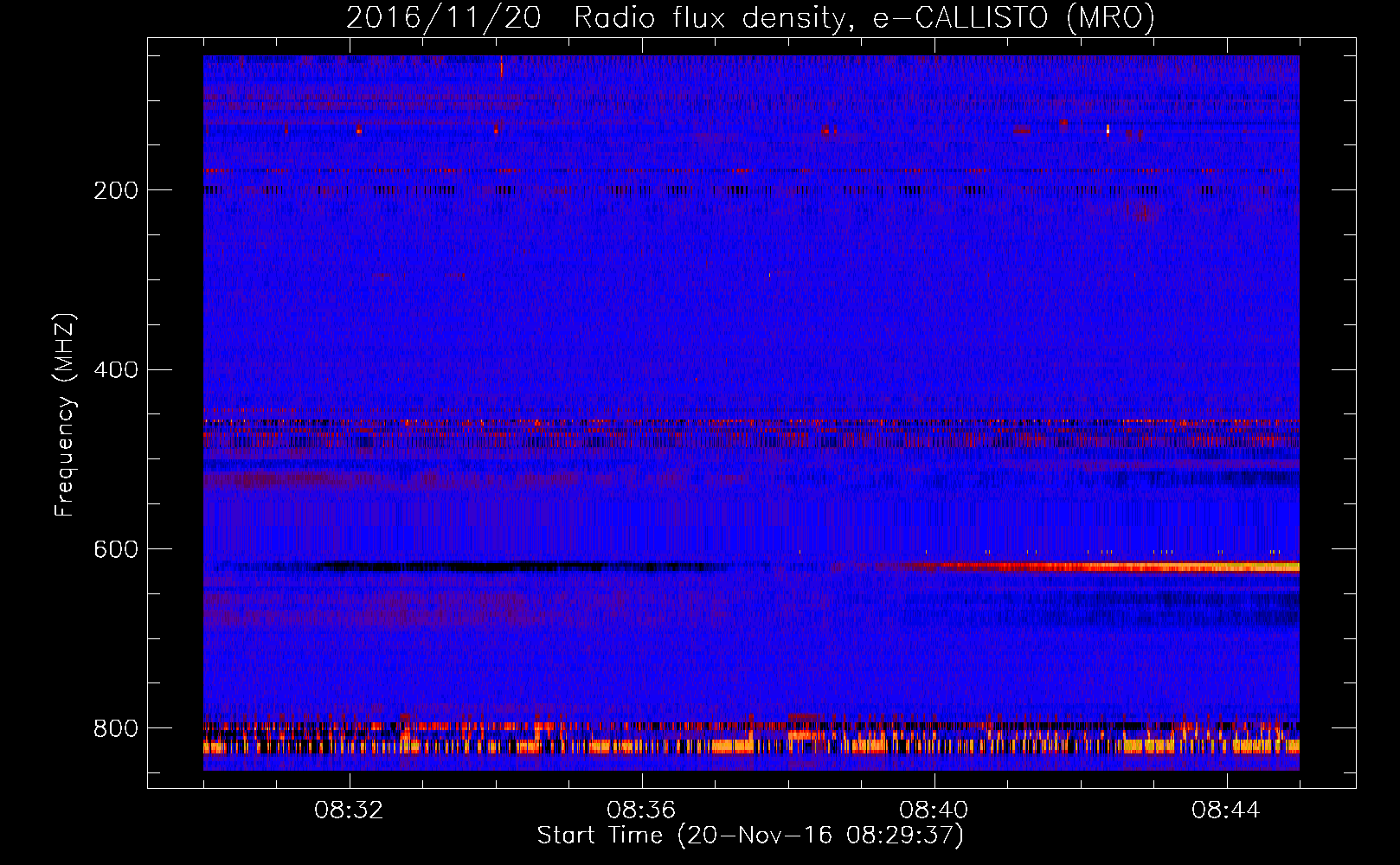Click the 200 frequency tick label

116,189
